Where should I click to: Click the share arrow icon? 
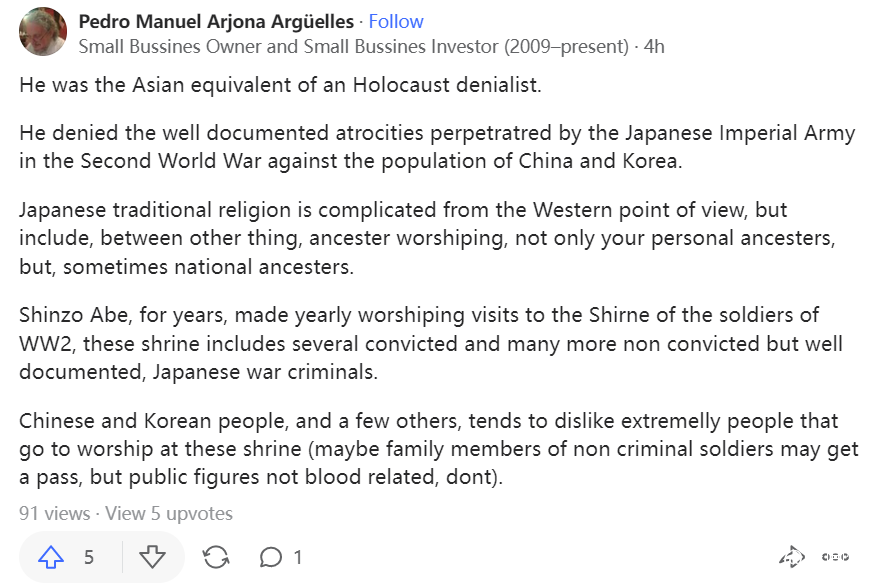point(791,557)
